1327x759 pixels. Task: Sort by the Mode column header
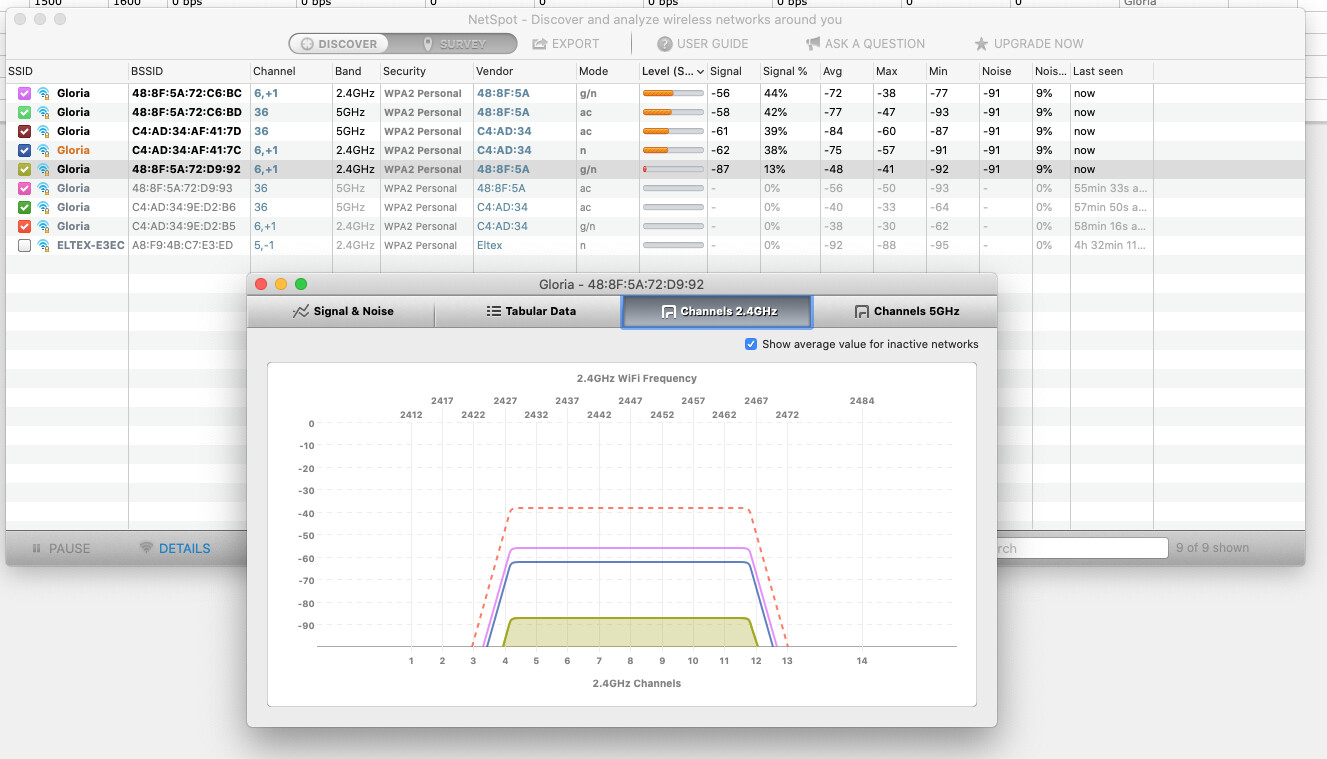click(x=607, y=71)
